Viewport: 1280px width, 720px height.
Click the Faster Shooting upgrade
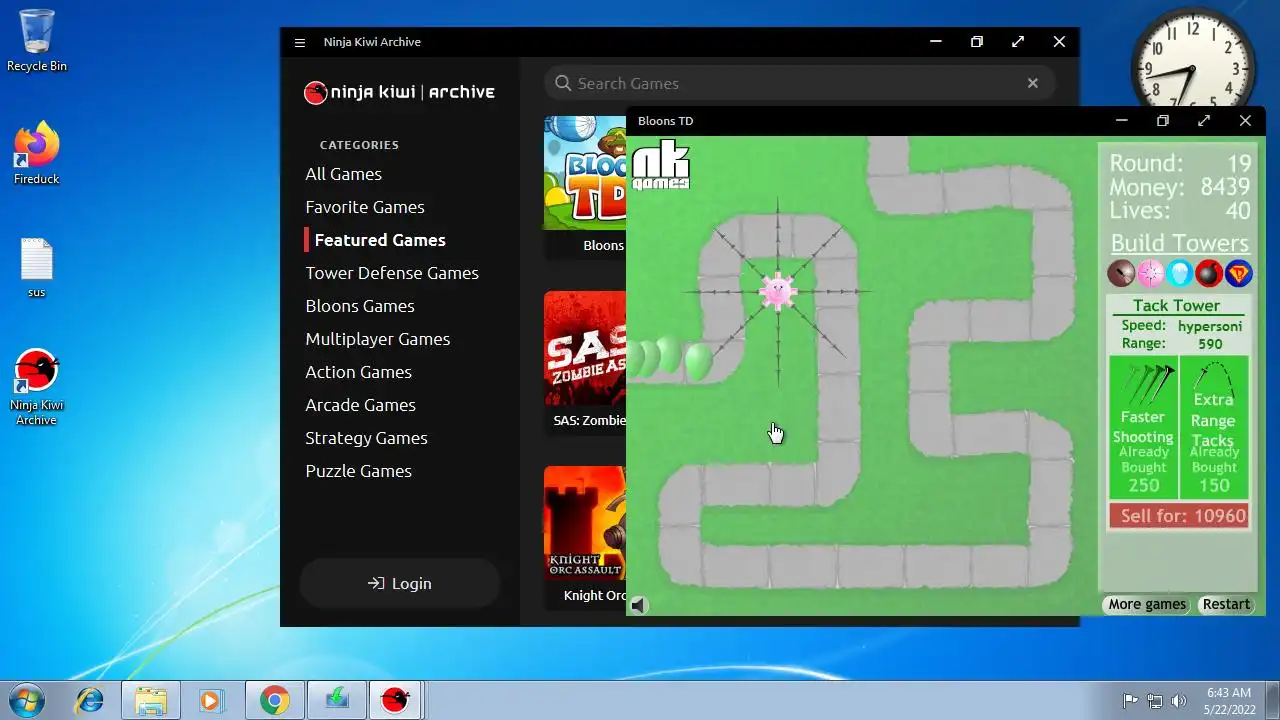[1143, 428]
